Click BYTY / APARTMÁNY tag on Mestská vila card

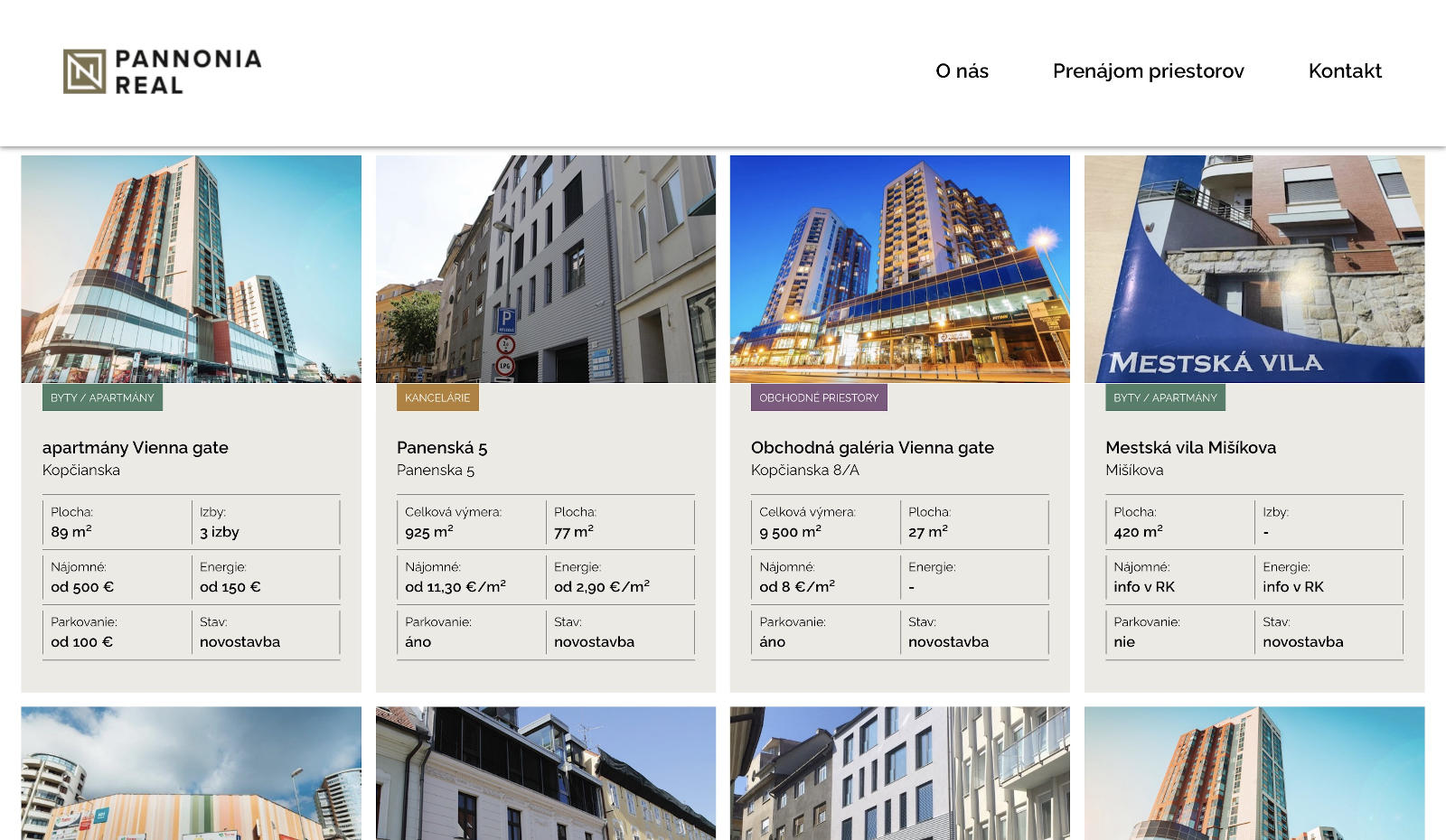[x=1165, y=397]
